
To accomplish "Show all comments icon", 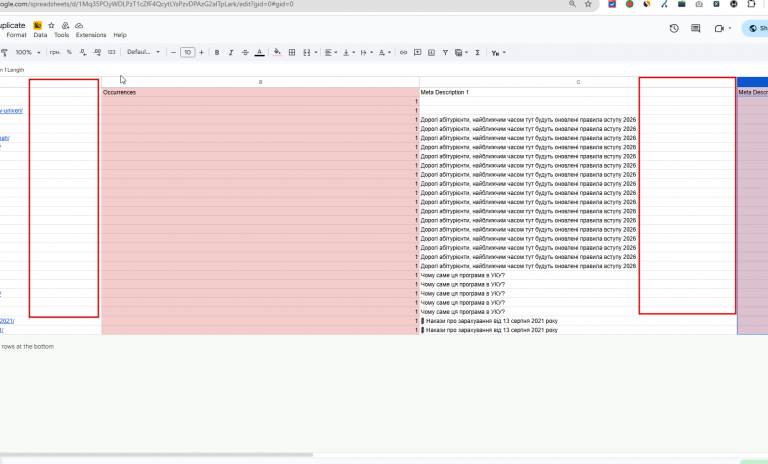I will [696, 28].
